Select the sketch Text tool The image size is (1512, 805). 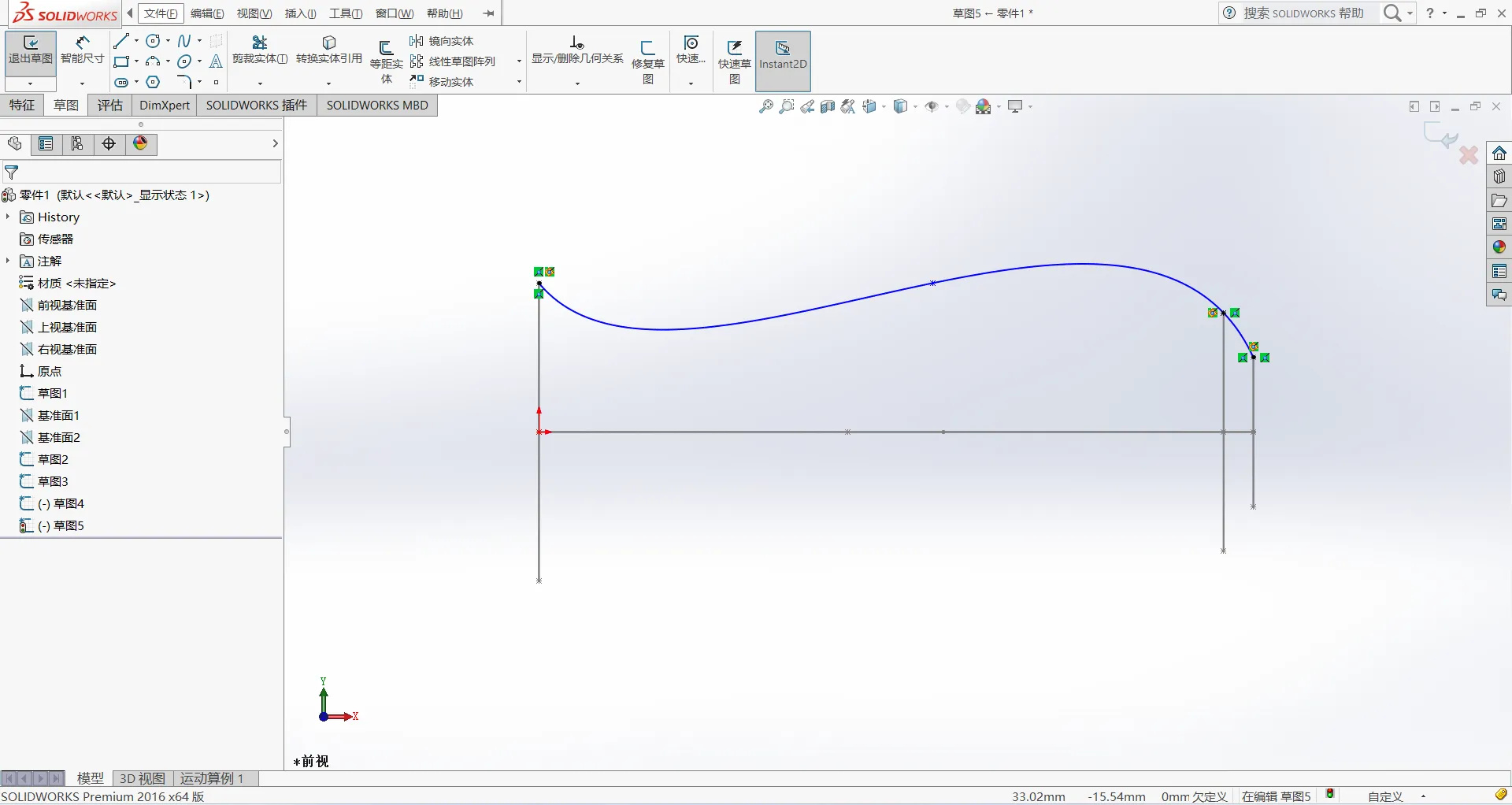[216, 61]
